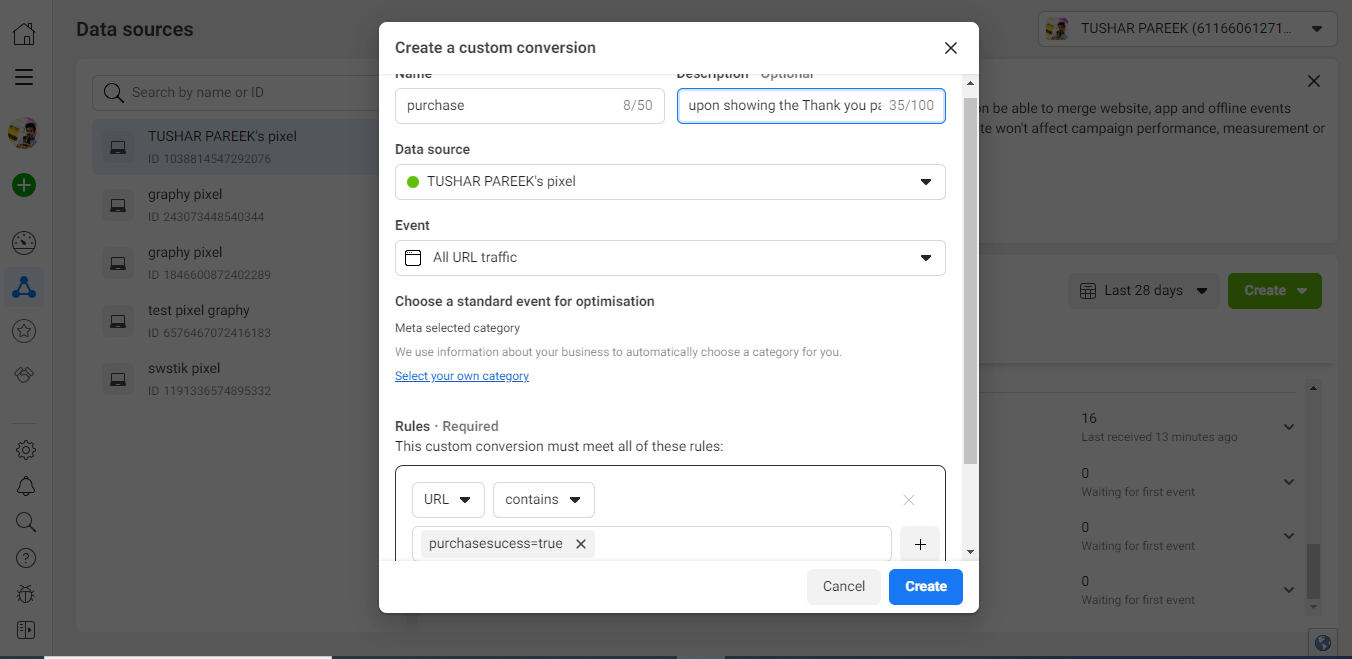1352x659 pixels.
Task: Select graphy pixel ID 243073448540344
Action: click(x=205, y=204)
